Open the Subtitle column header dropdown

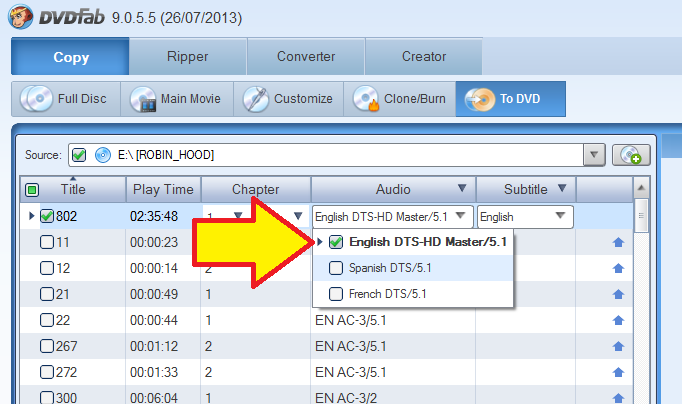point(562,188)
